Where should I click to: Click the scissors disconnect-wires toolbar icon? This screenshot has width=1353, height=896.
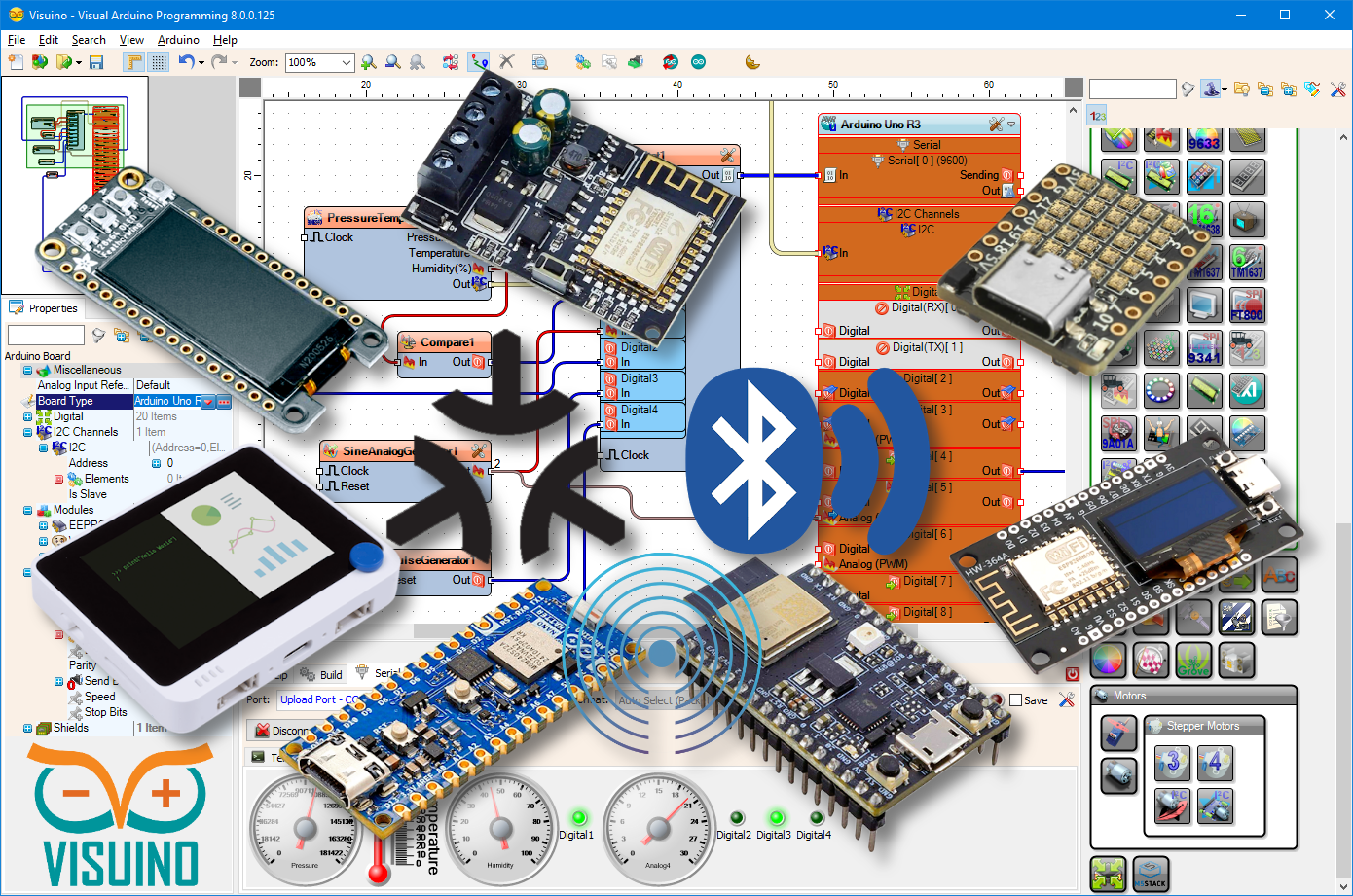505,61
